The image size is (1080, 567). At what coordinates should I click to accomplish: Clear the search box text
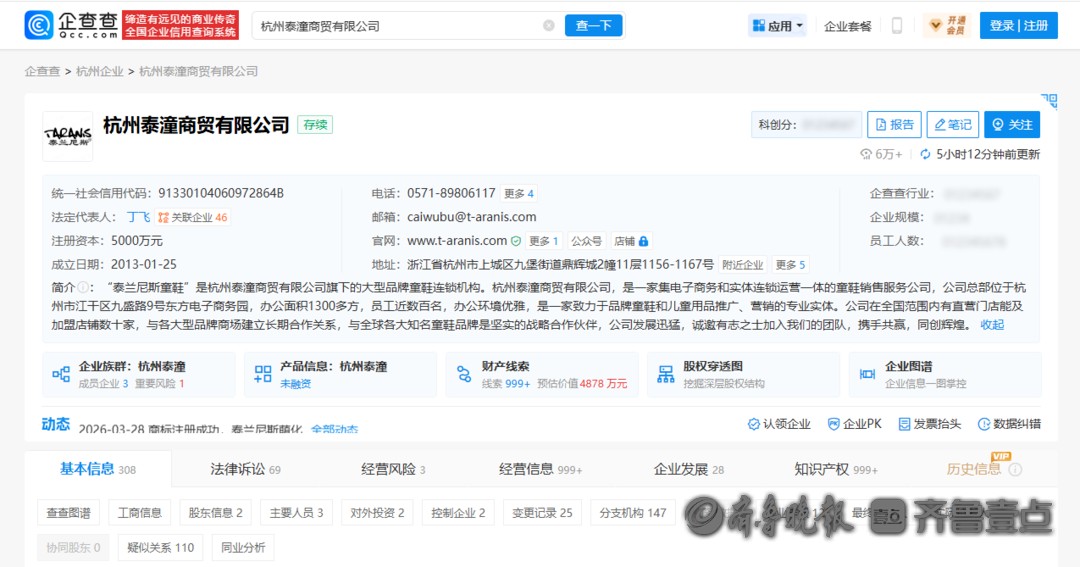pyautogui.click(x=548, y=26)
